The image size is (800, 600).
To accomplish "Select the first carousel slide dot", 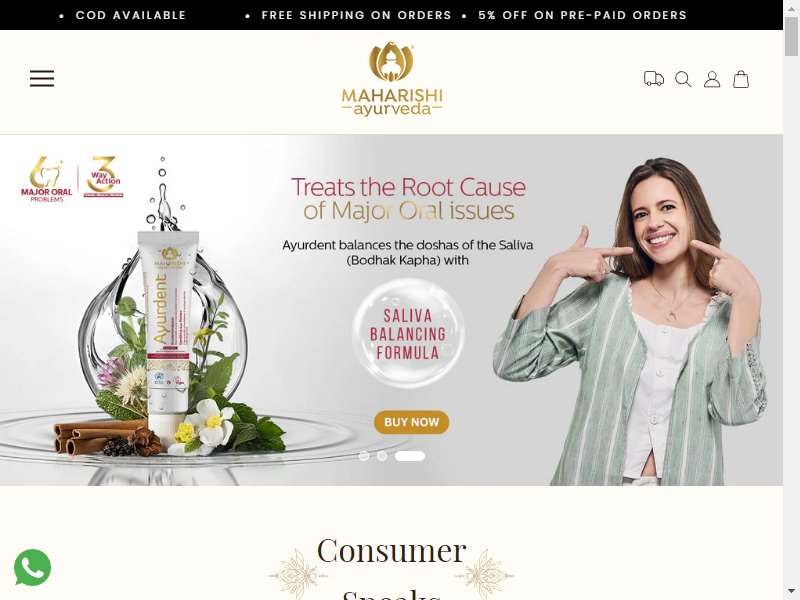I will (x=364, y=456).
